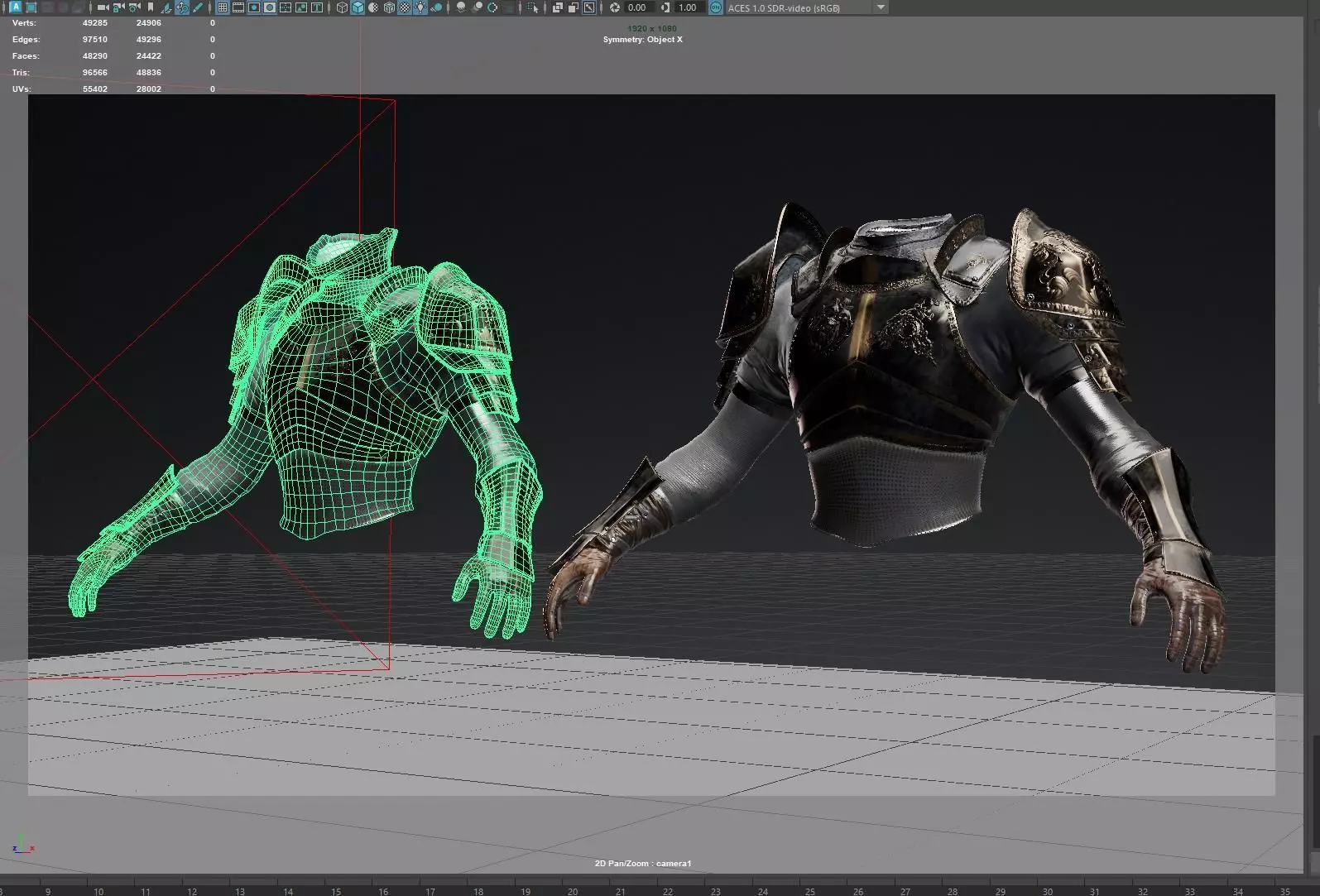
Task: Click the image plane icon
Action: pos(167,7)
